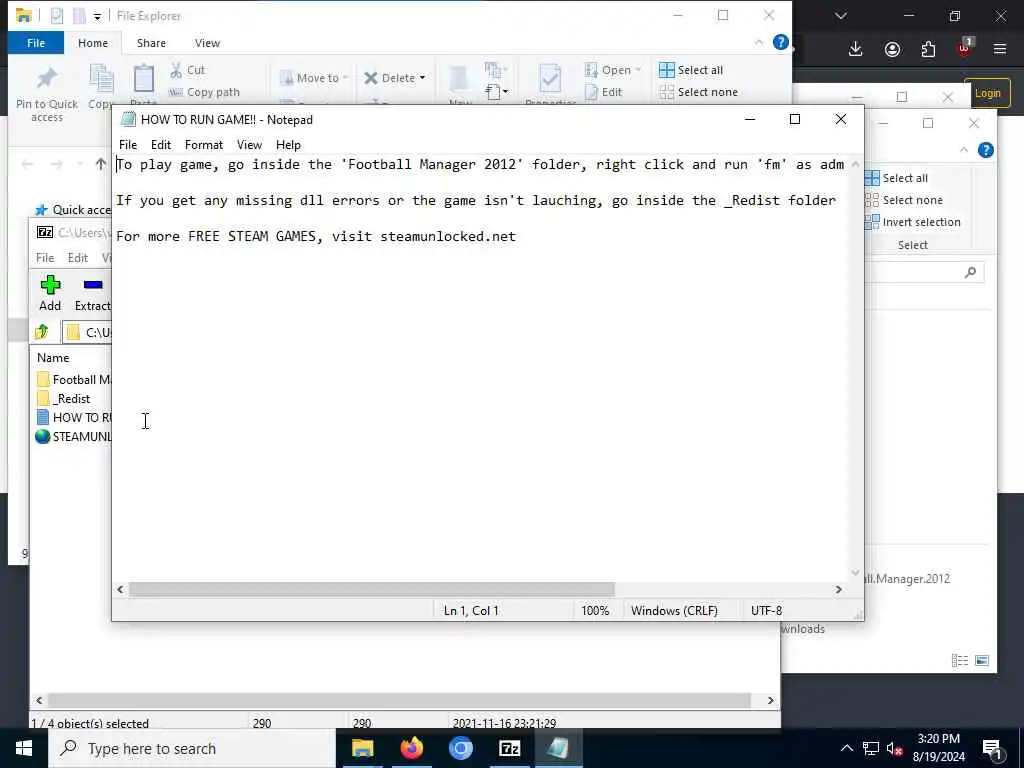Image resolution: width=1024 pixels, height=768 pixels.
Task: Open Notepad File menu
Action: pos(128,145)
